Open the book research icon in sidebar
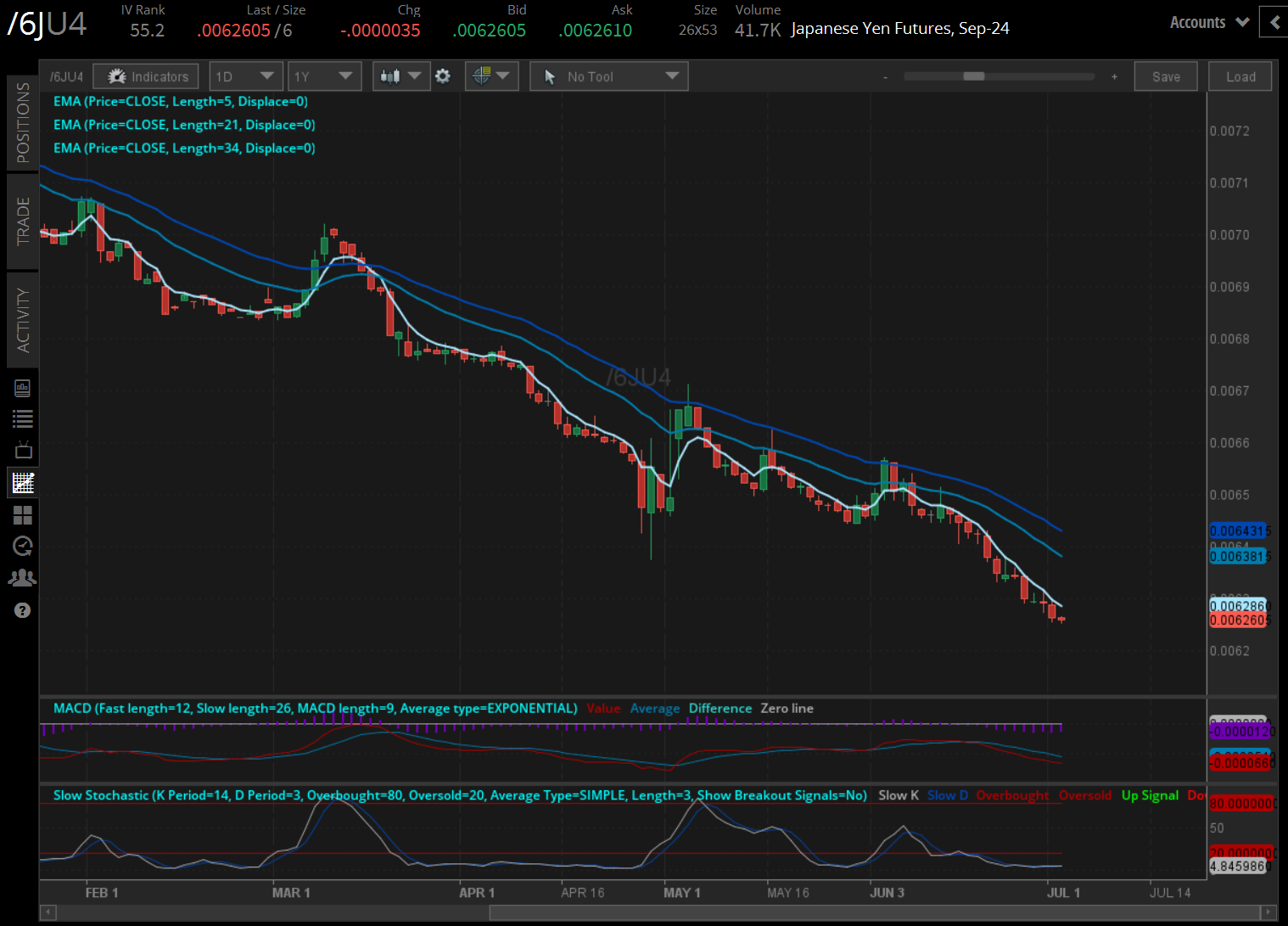The image size is (1288, 926). (23, 389)
